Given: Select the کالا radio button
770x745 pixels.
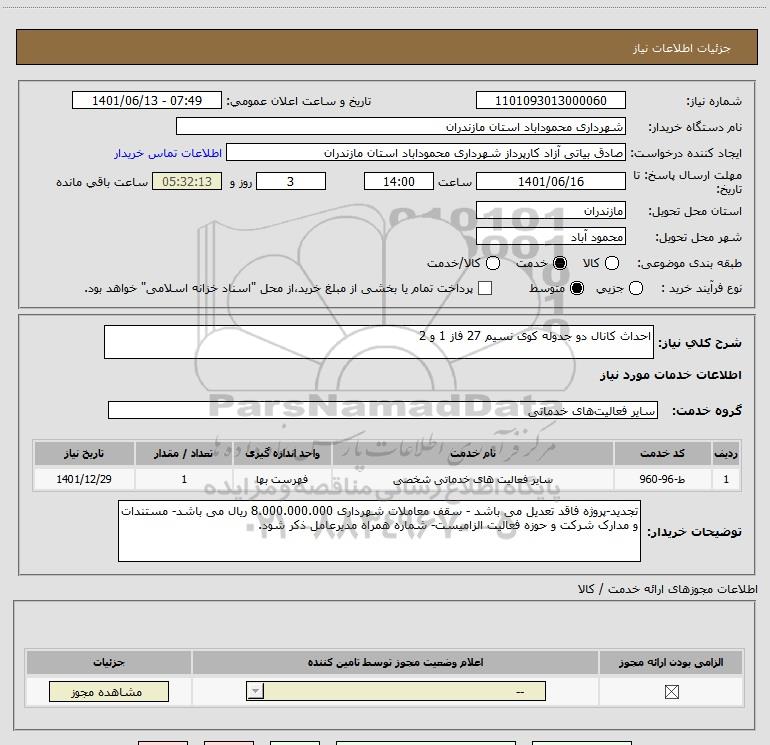Looking at the screenshot, I should (612, 263).
